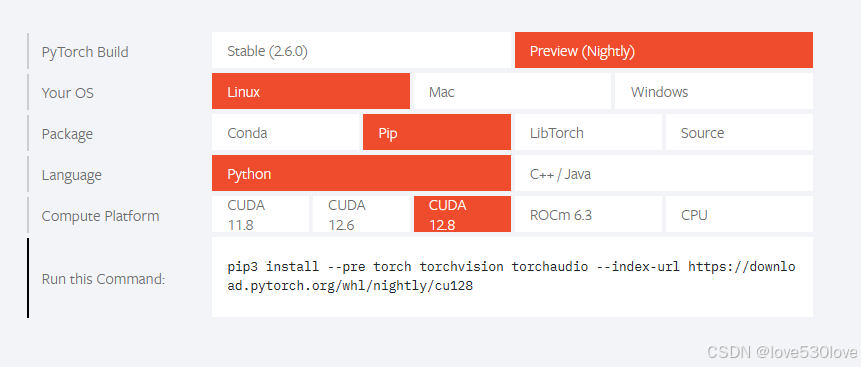Screen dimensions: 861x367
Task: Click the Compute Platform row label
Action: pyautogui.click(x=100, y=216)
